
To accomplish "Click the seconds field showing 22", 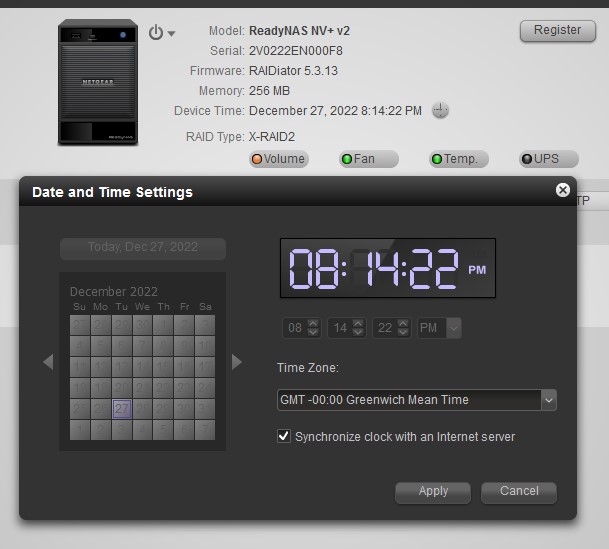I will pyautogui.click(x=385, y=328).
